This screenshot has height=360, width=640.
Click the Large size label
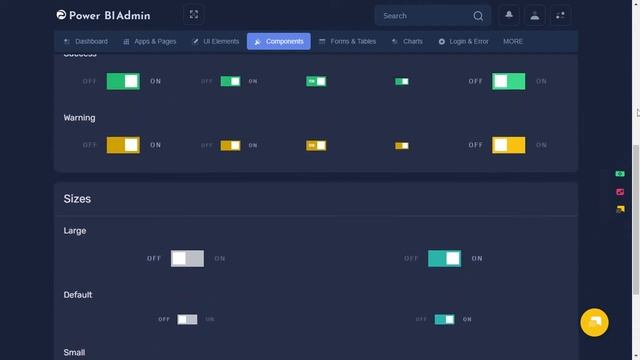tap(75, 231)
